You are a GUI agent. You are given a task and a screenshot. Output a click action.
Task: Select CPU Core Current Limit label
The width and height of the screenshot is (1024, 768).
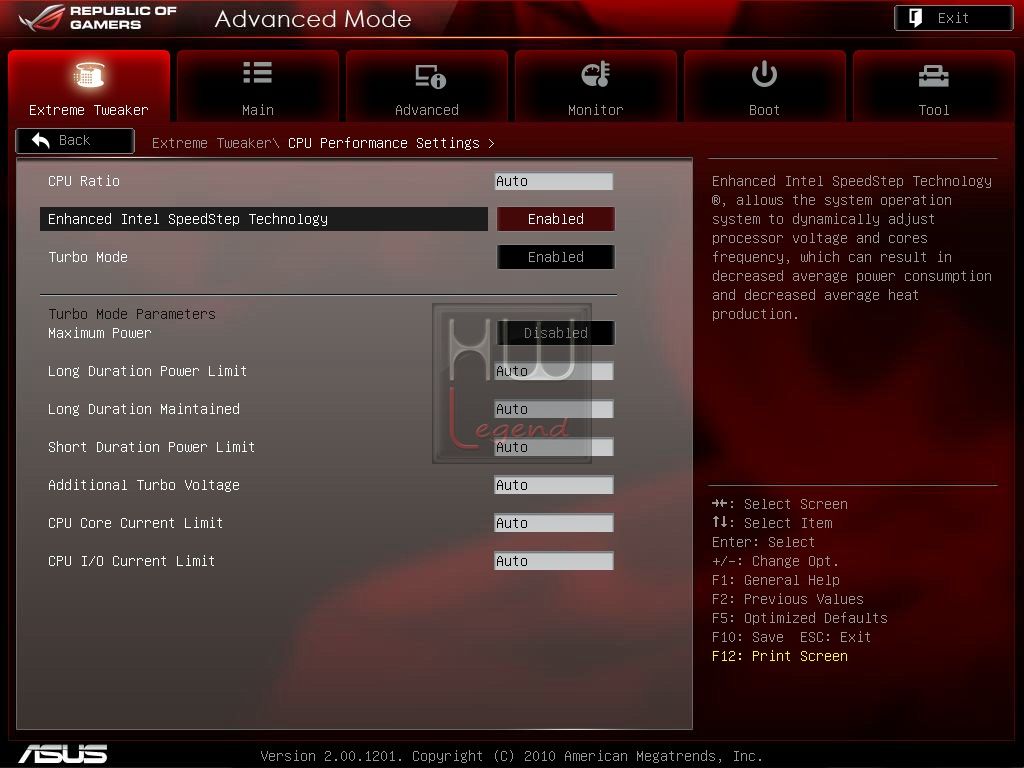(x=135, y=522)
